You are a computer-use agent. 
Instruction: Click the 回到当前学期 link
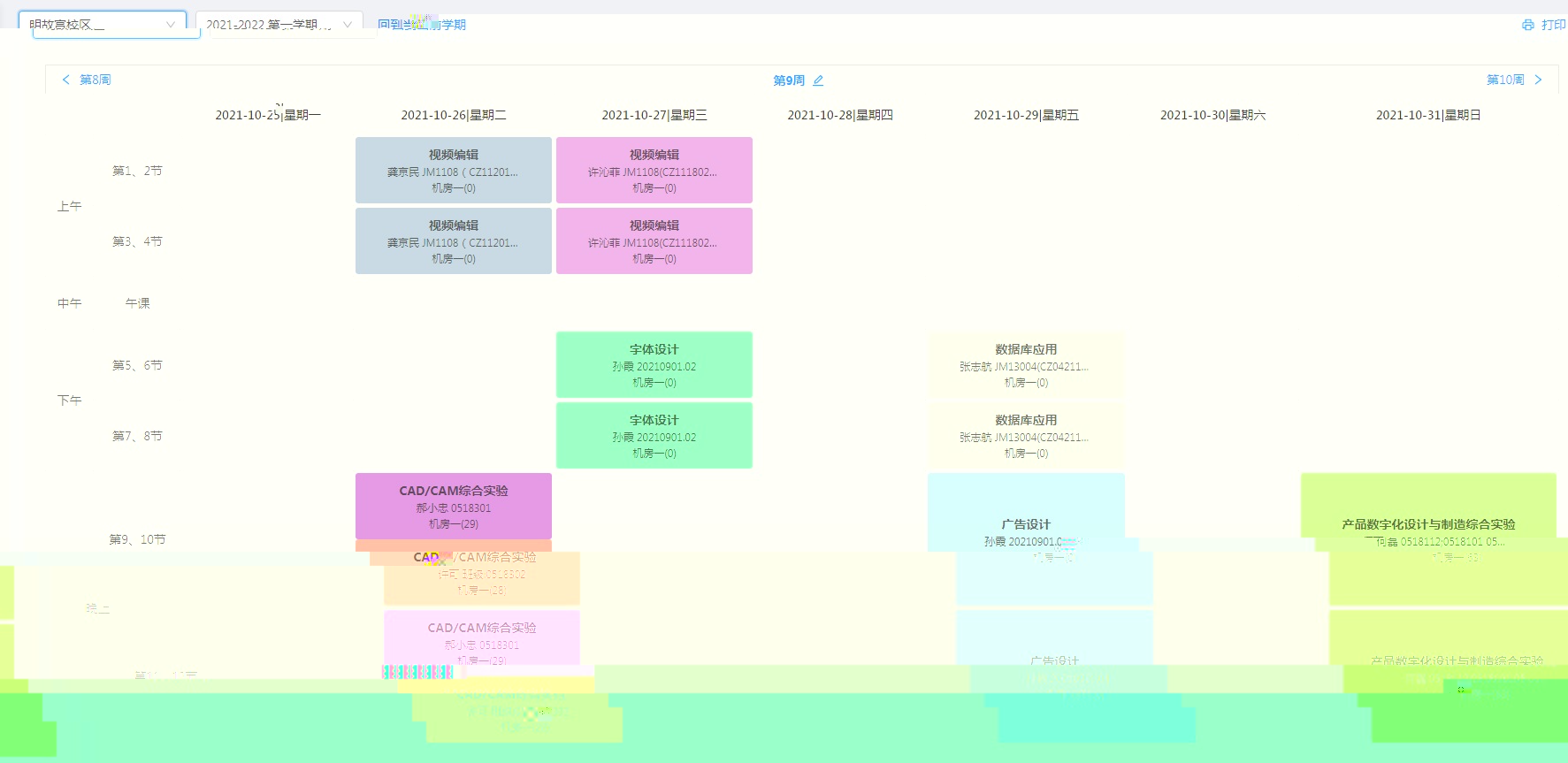(422, 25)
